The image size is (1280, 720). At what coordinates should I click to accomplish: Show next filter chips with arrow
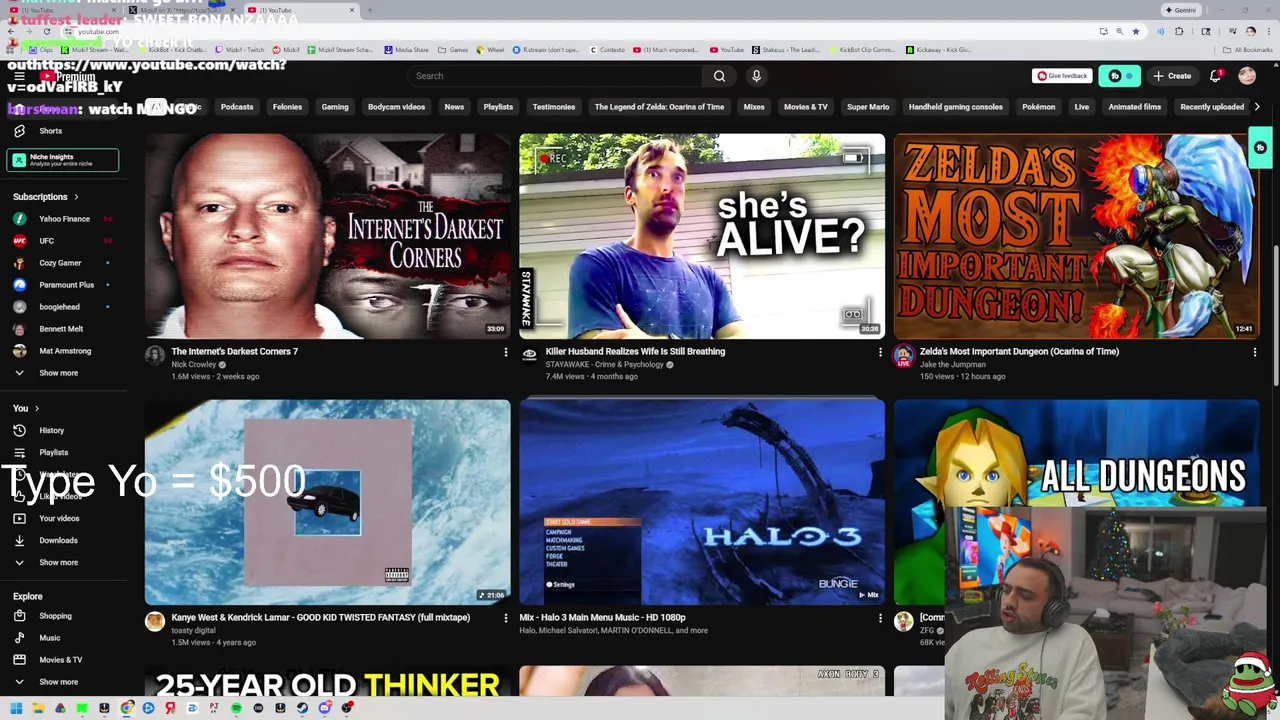tap(1257, 107)
